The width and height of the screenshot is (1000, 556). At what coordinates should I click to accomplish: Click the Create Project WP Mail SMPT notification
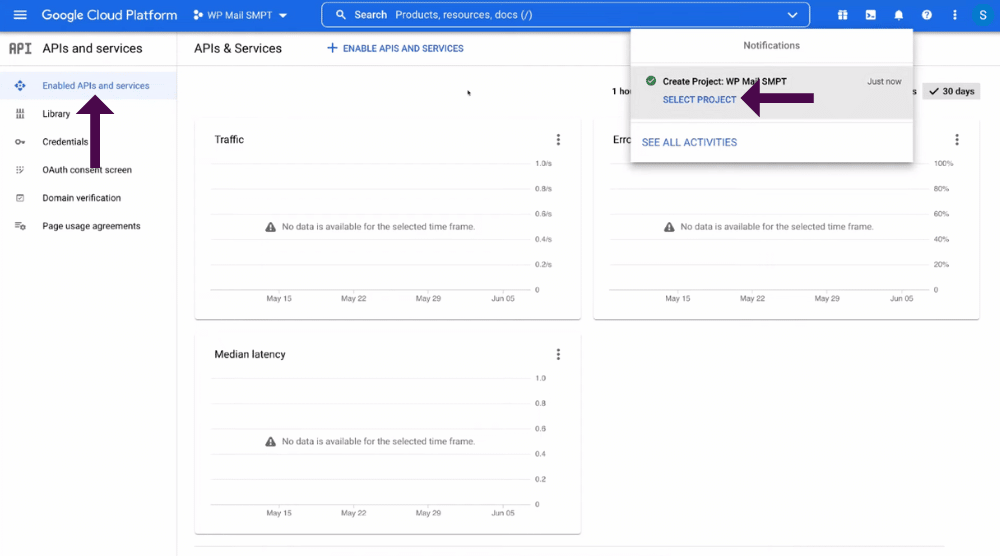pyautogui.click(x=771, y=91)
